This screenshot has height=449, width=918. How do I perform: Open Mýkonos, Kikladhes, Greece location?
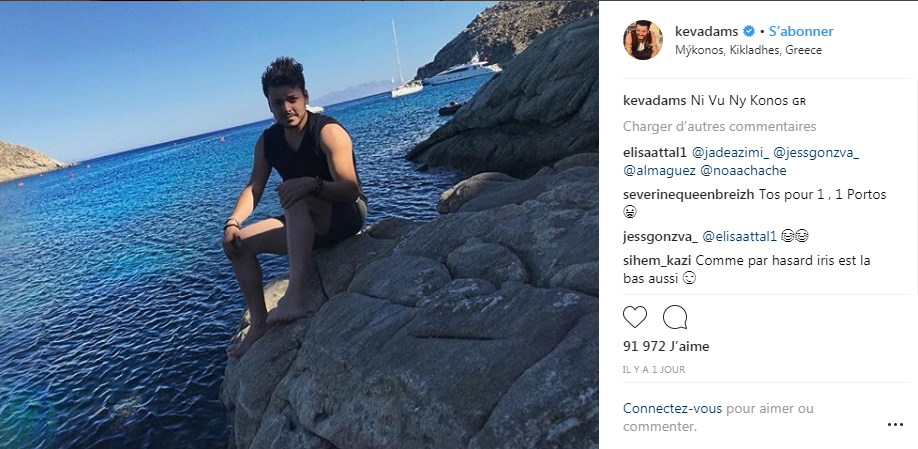pos(748,50)
